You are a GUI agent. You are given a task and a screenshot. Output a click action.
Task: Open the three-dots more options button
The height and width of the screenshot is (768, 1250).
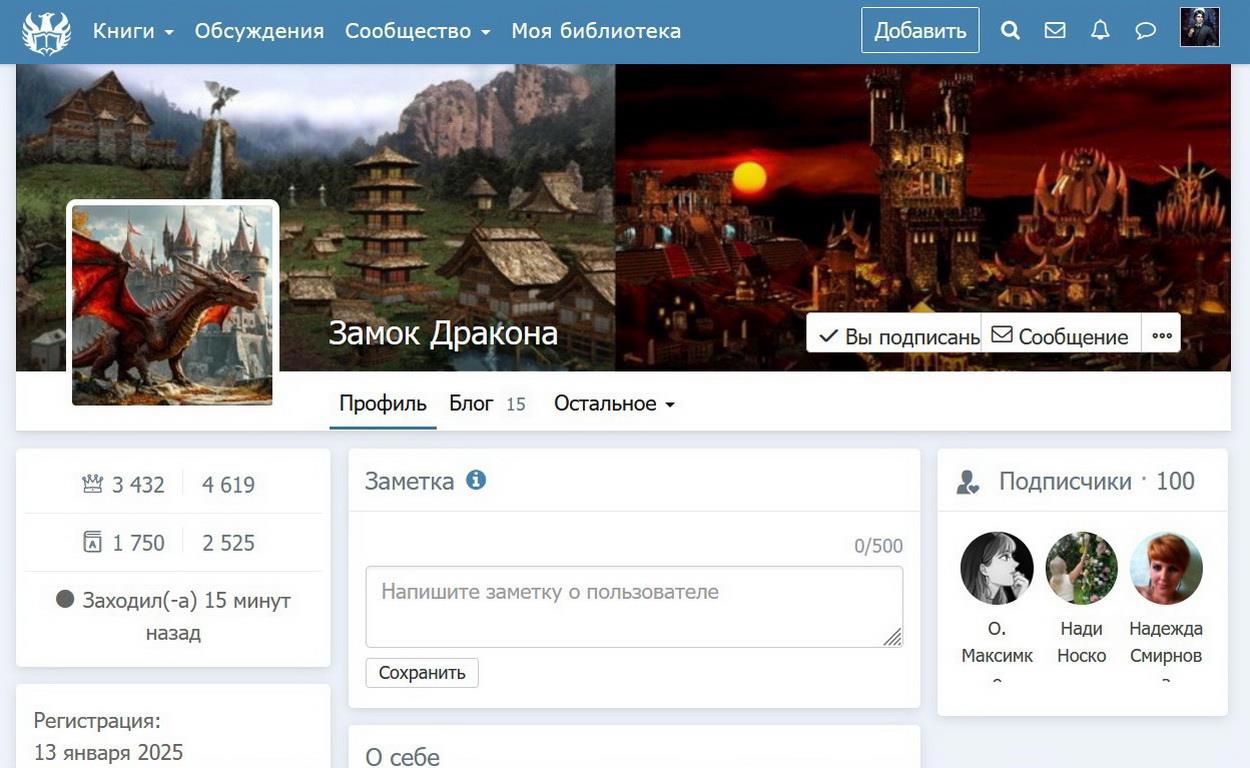pyautogui.click(x=1161, y=335)
